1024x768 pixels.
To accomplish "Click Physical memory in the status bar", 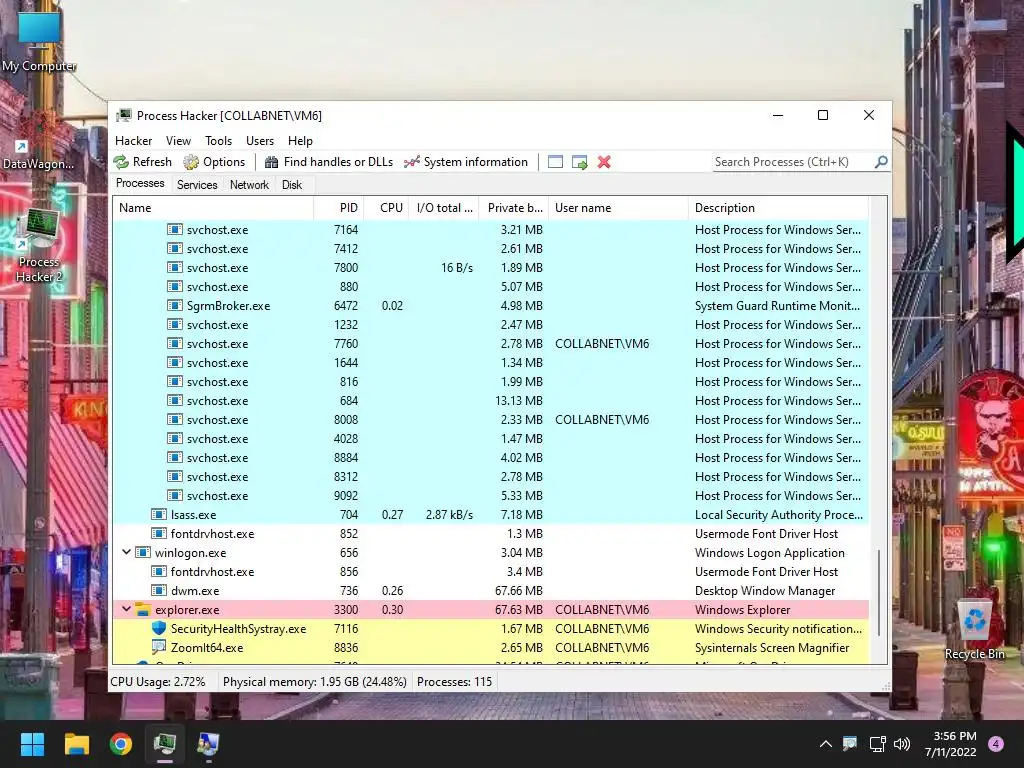I will point(314,682).
